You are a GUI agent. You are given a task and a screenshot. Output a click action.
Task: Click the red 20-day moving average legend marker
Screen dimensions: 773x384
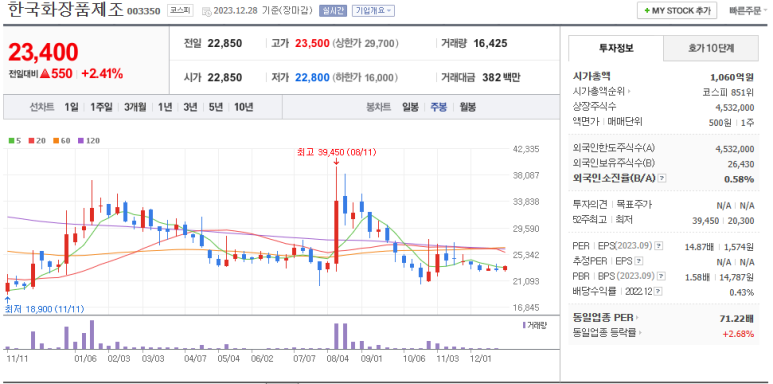coord(32,141)
